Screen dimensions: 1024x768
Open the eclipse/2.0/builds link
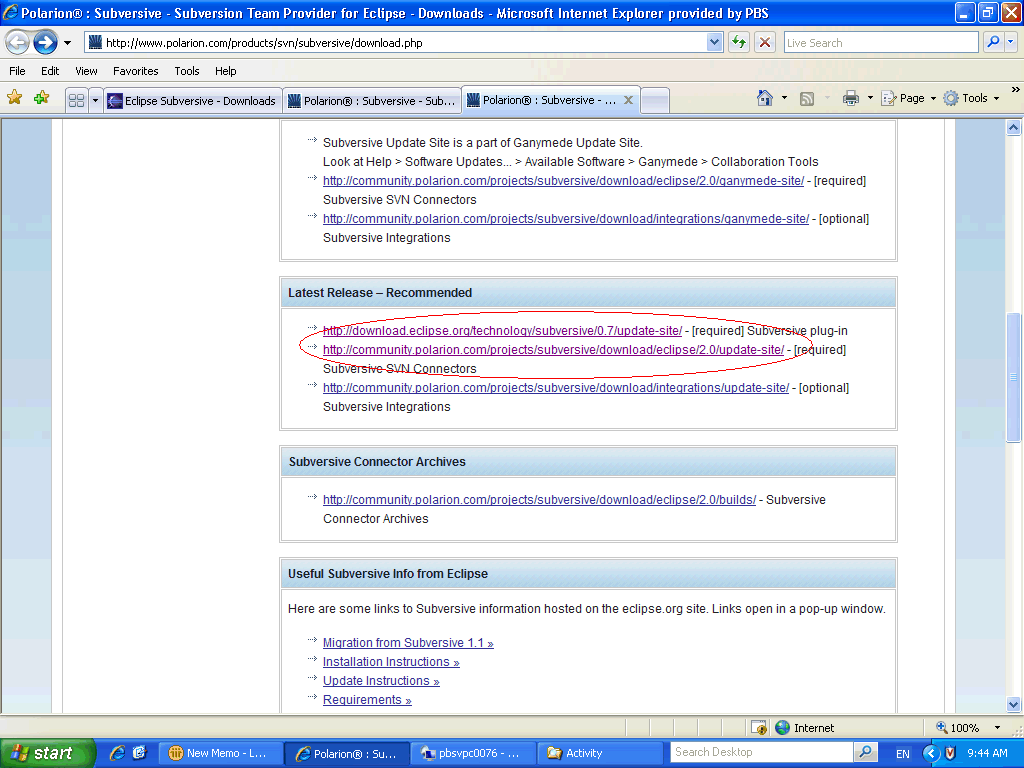click(539, 500)
